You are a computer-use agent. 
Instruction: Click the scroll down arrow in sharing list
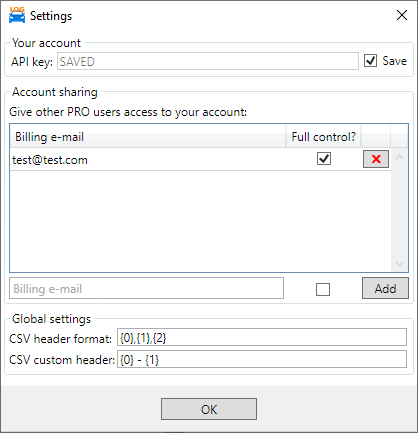(399, 264)
